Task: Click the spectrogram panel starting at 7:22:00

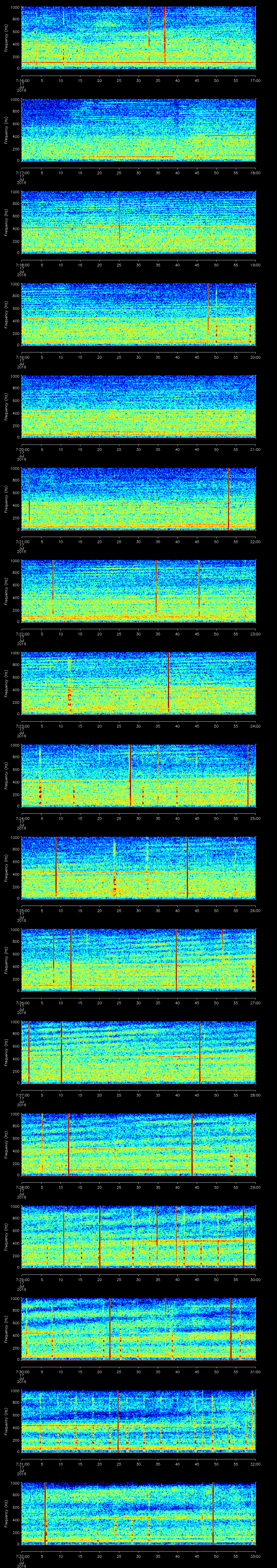Action: click(x=138, y=591)
